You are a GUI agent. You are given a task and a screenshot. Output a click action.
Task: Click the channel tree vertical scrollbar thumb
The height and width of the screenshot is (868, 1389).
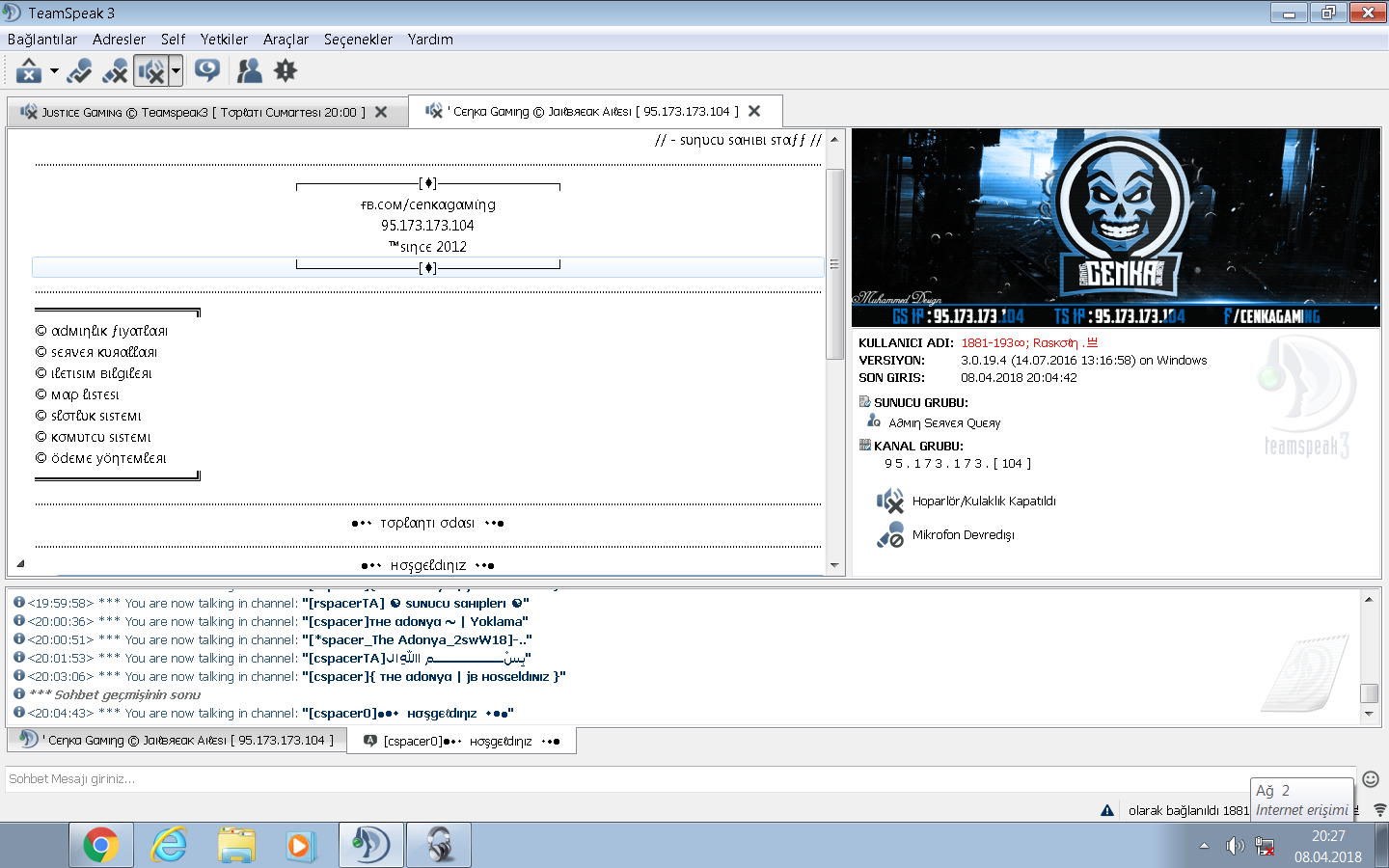[x=834, y=264]
